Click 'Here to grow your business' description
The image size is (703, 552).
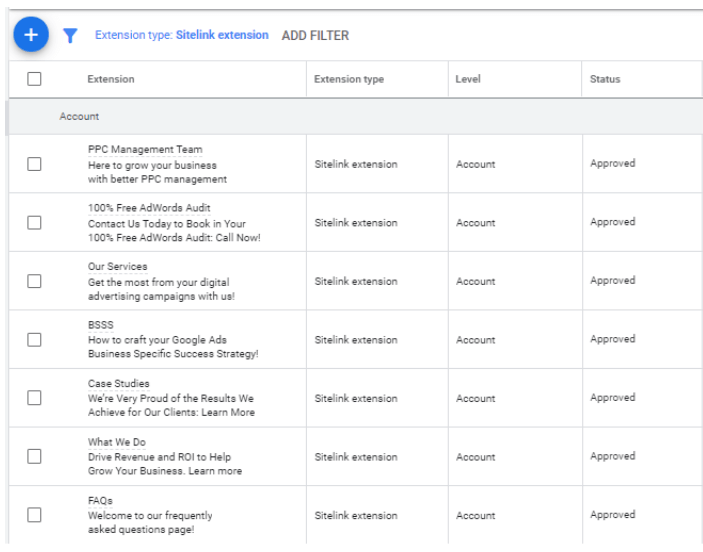pos(152,165)
